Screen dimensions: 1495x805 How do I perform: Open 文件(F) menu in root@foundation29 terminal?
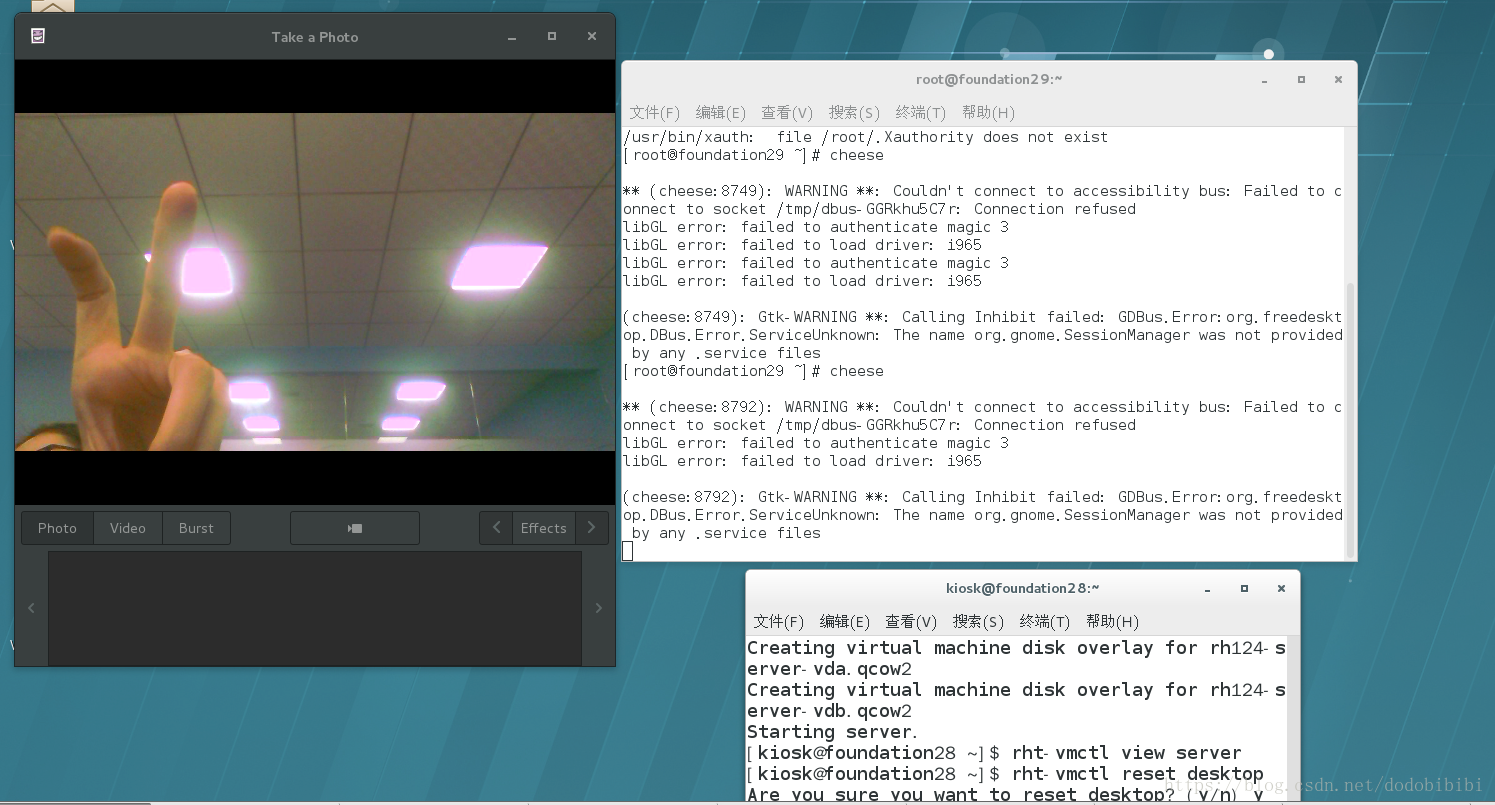click(x=654, y=112)
